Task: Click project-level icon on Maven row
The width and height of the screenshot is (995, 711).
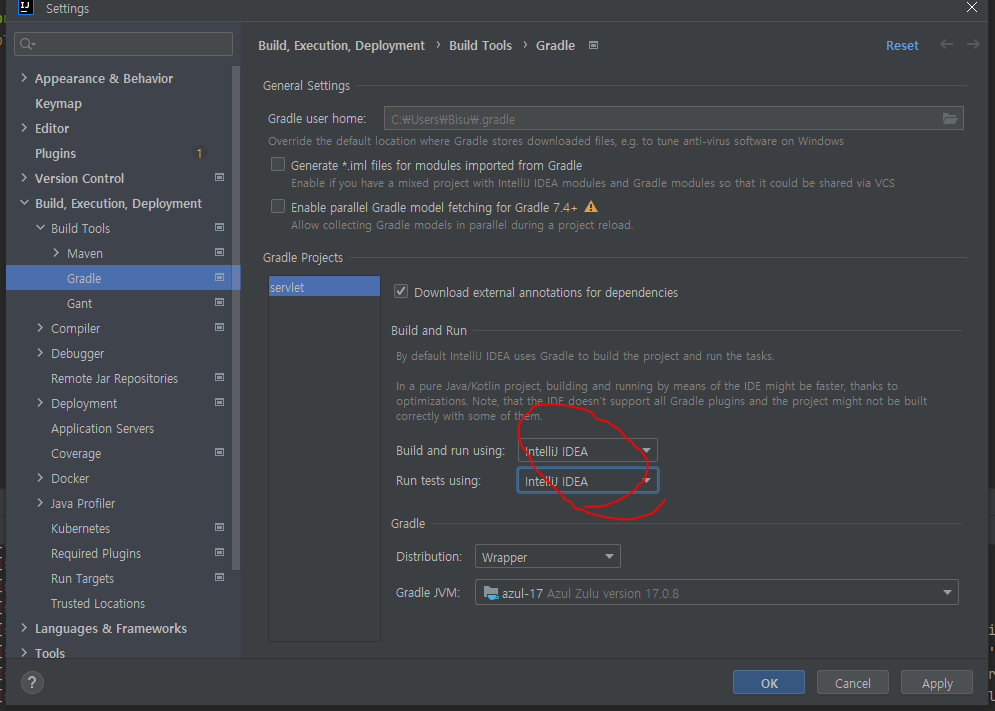Action: [x=220, y=252]
